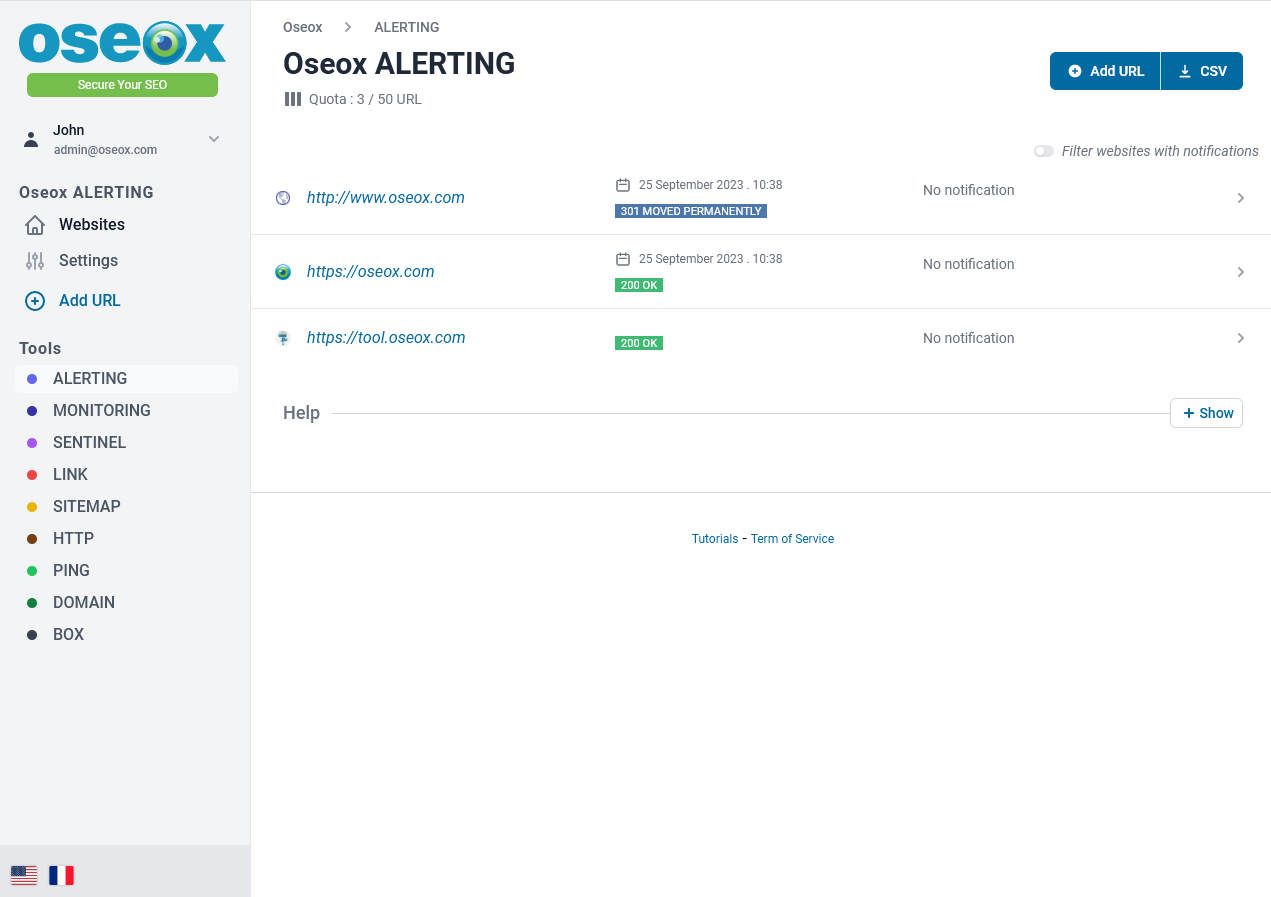
Task: Click the LINK red dot
Action: (32, 475)
